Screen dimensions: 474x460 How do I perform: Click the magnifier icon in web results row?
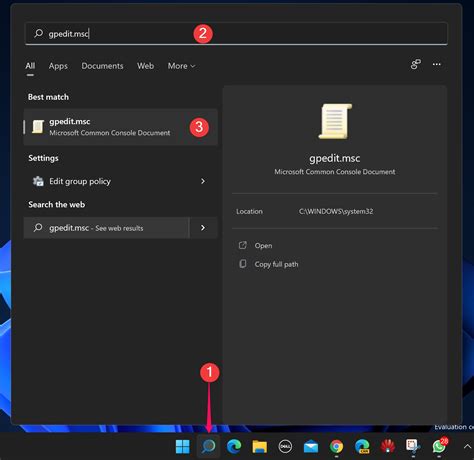(38, 228)
